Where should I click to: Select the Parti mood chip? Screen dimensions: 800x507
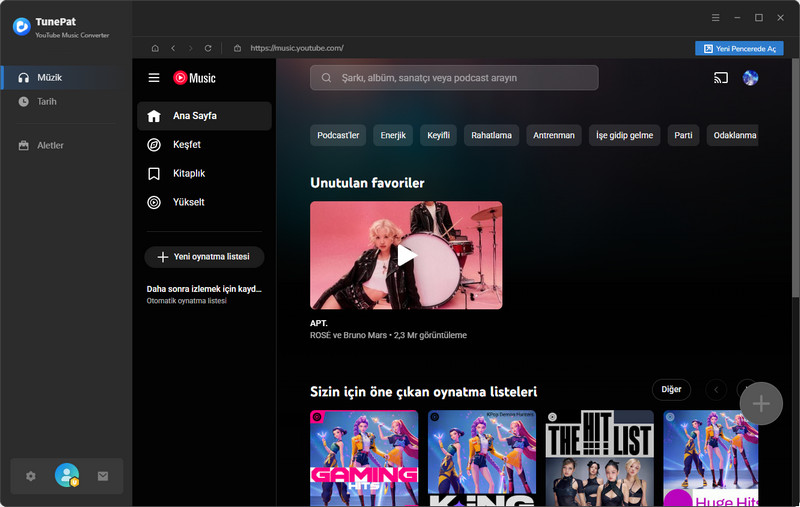click(x=683, y=135)
